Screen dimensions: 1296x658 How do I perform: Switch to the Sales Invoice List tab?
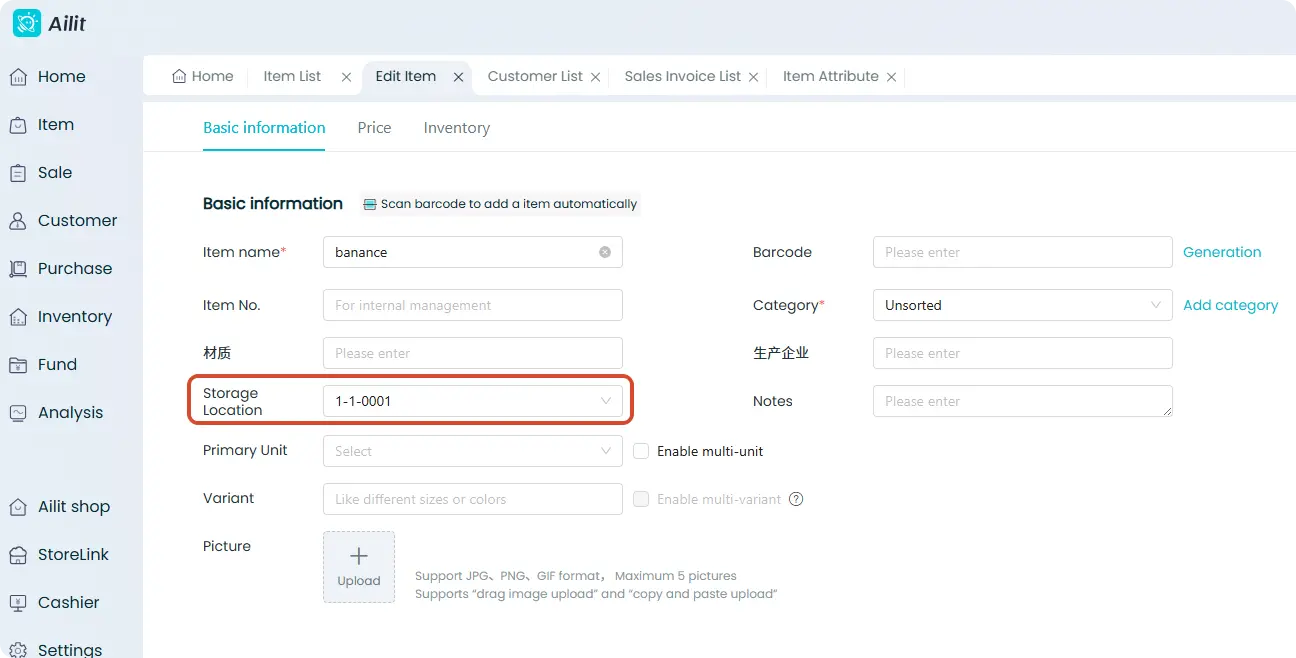point(683,76)
